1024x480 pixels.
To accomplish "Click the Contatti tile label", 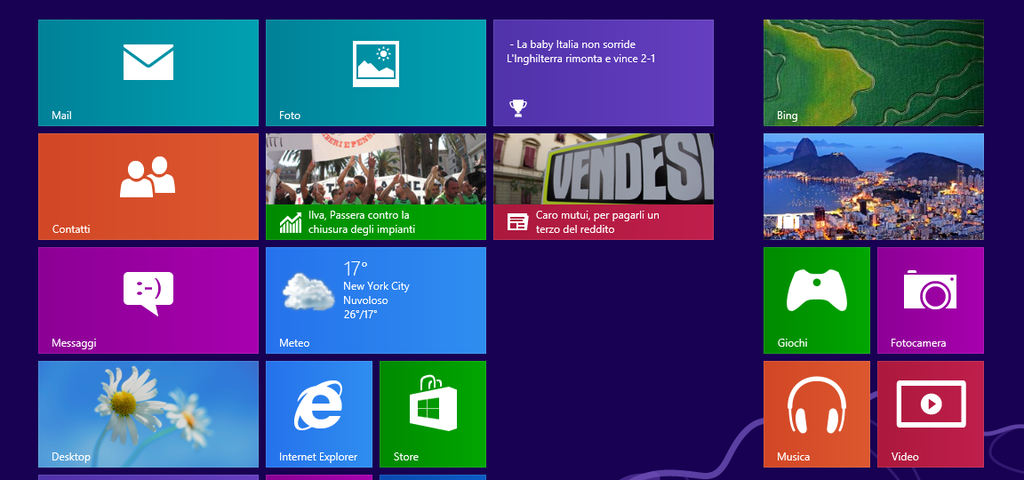I will coord(71,229).
